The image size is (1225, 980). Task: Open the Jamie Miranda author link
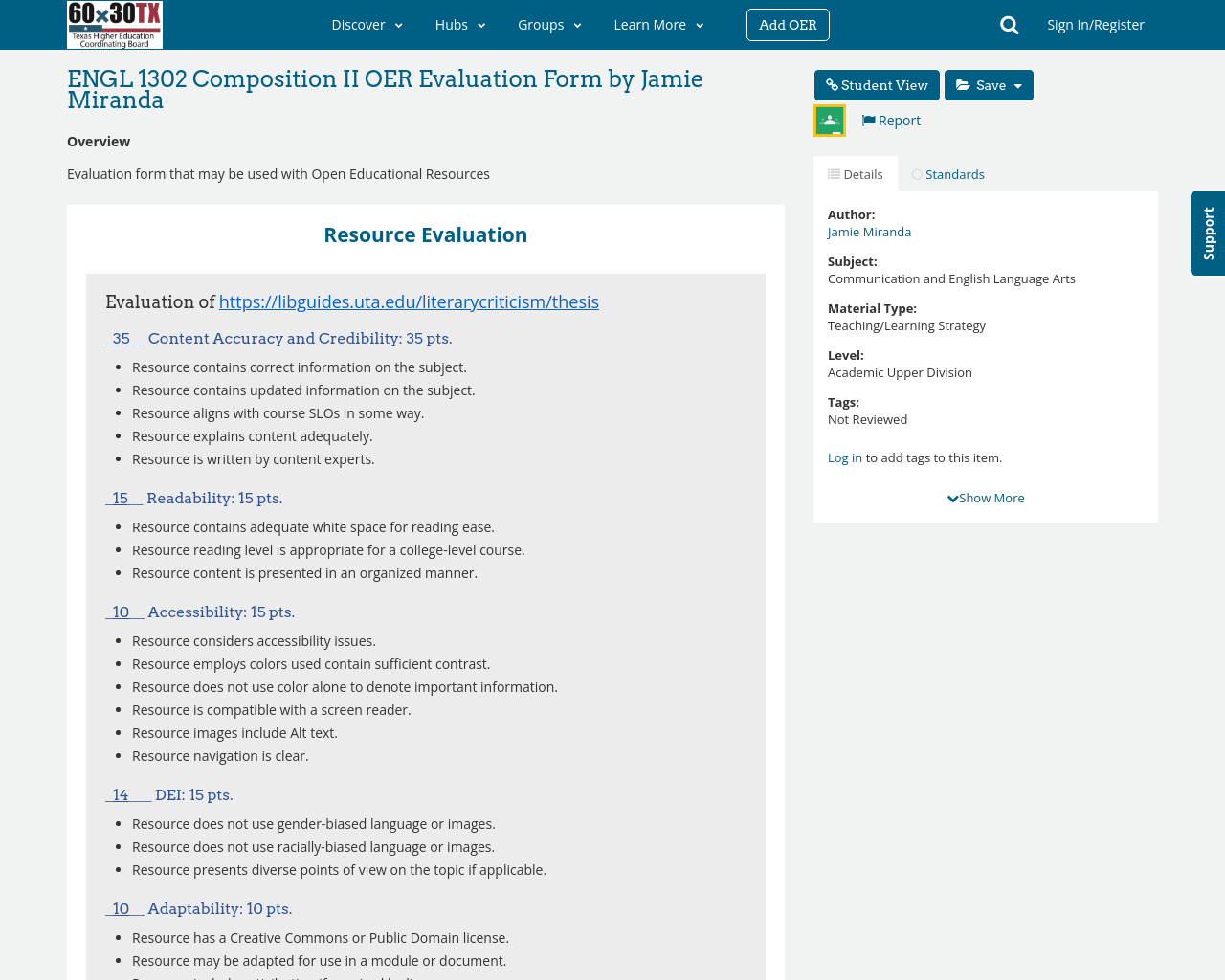869,230
